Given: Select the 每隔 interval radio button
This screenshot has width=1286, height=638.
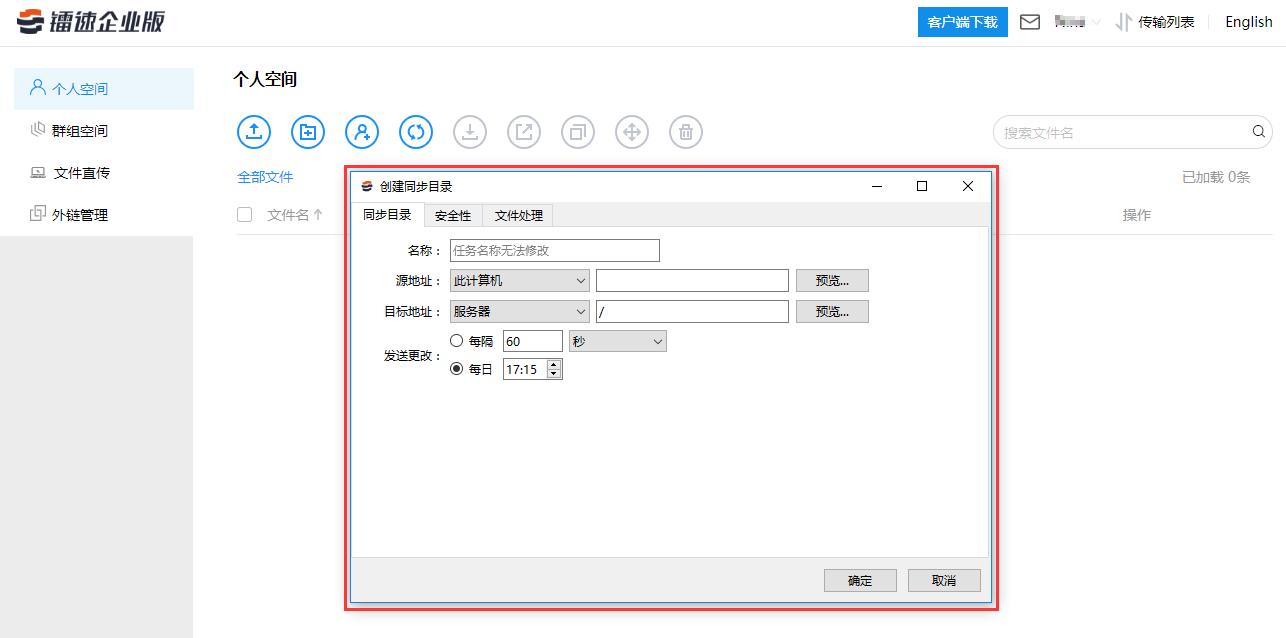Looking at the screenshot, I should (459, 340).
